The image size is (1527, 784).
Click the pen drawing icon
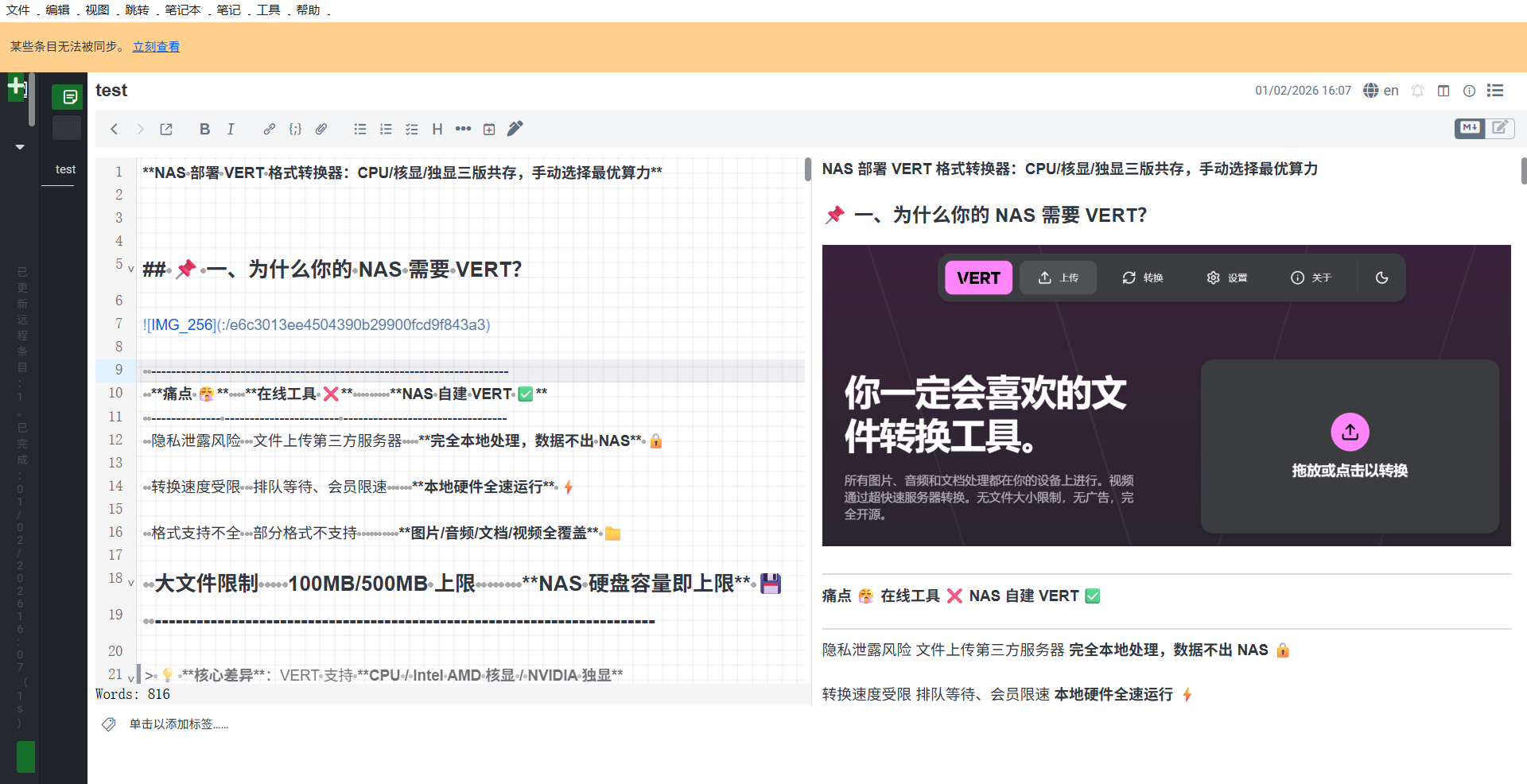pos(515,128)
